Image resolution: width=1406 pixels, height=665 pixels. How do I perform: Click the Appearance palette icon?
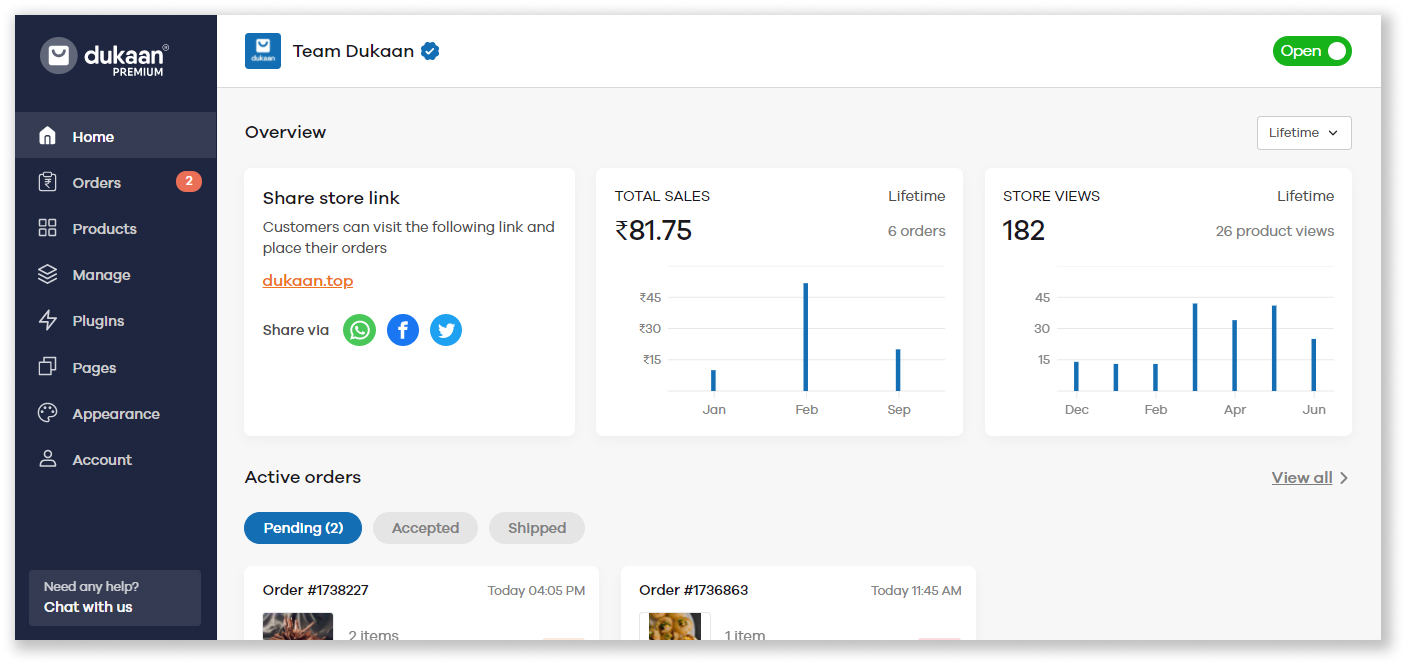point(47,413)
